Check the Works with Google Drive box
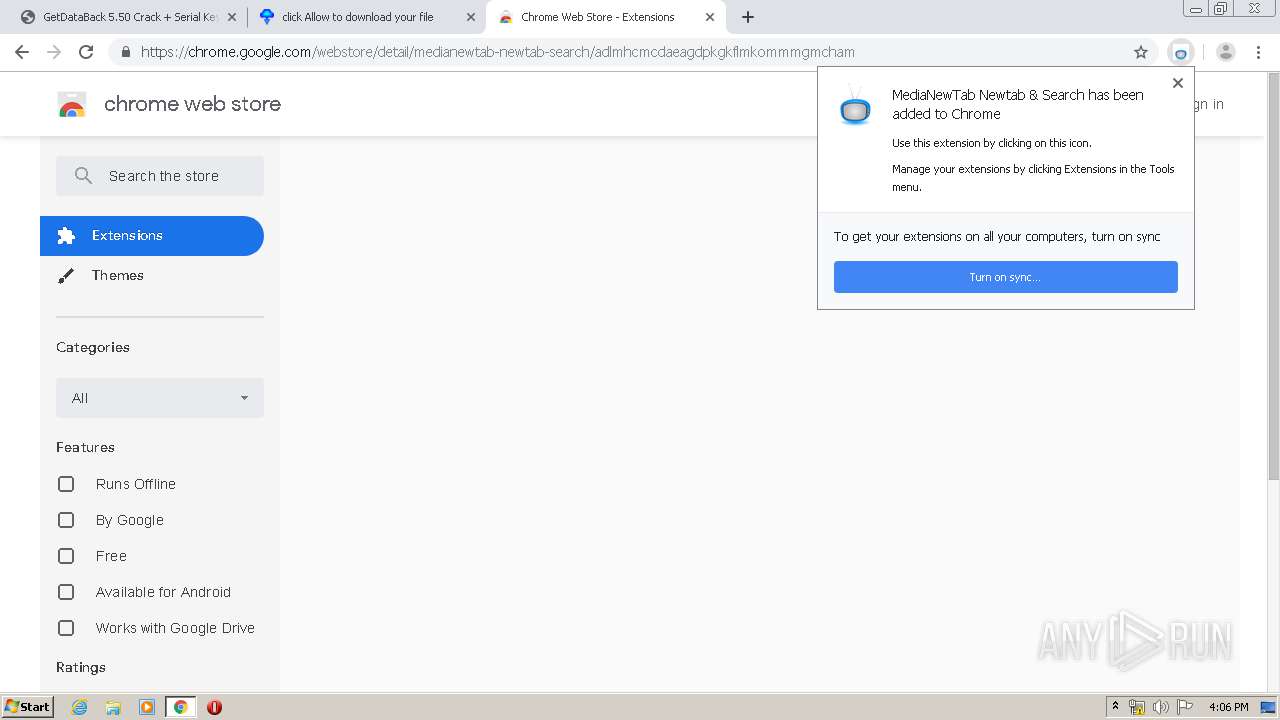 click(66, 628)
